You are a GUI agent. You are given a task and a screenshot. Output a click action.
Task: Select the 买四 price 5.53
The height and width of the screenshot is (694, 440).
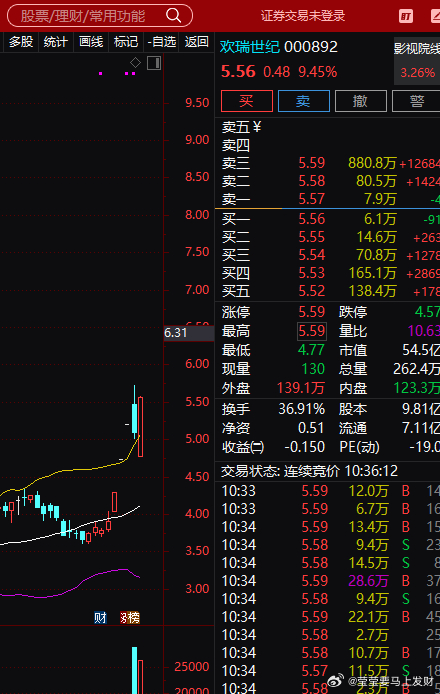tap(312, 273)
